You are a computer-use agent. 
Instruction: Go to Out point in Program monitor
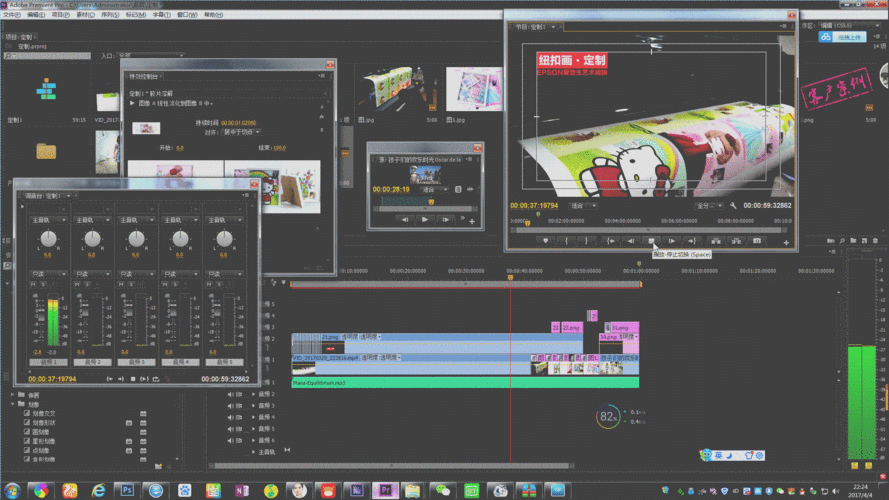pyautogui.click(x=692, y=241)
